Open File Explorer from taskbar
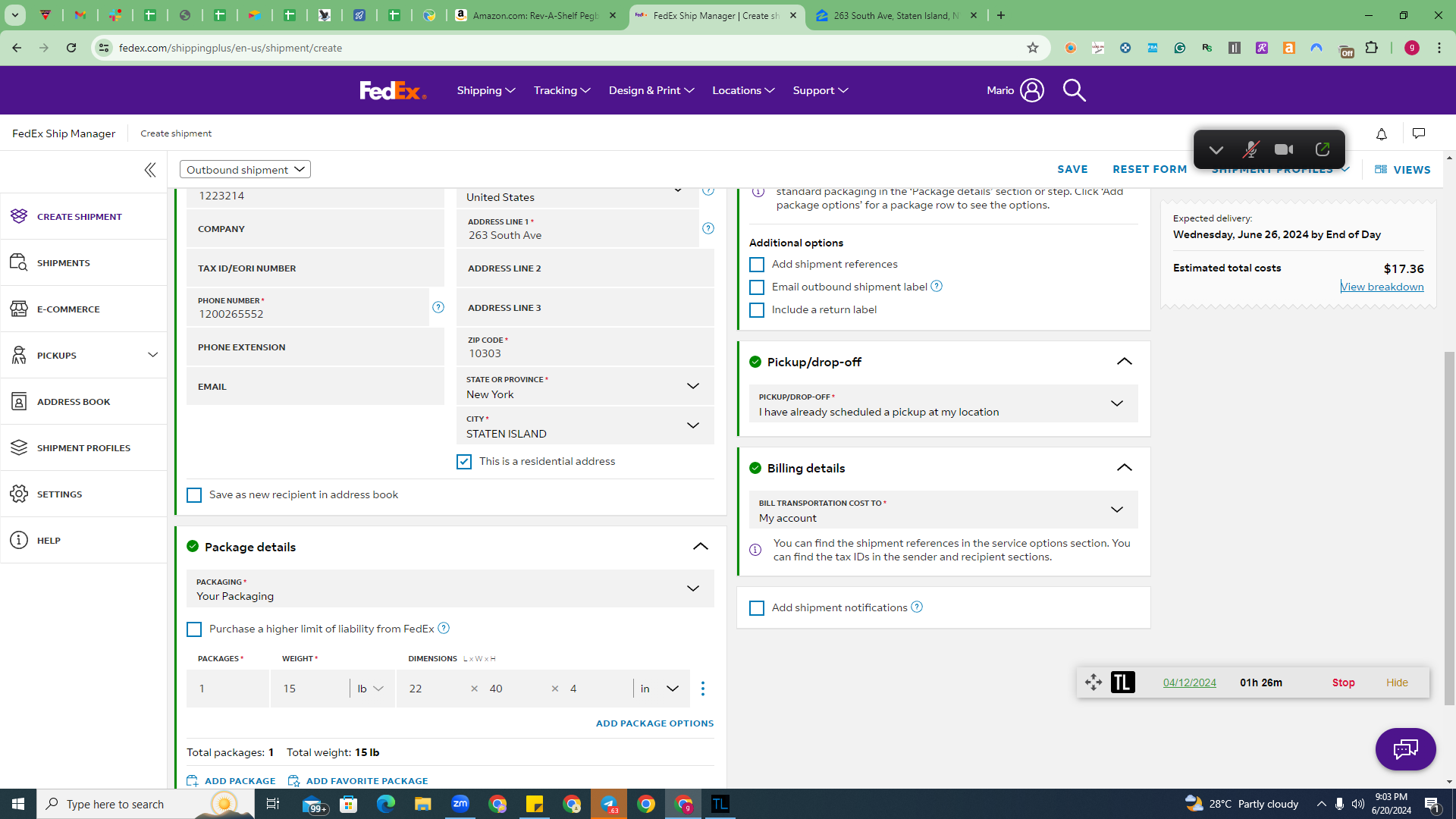1456x819 pixels. coord(422,804)
